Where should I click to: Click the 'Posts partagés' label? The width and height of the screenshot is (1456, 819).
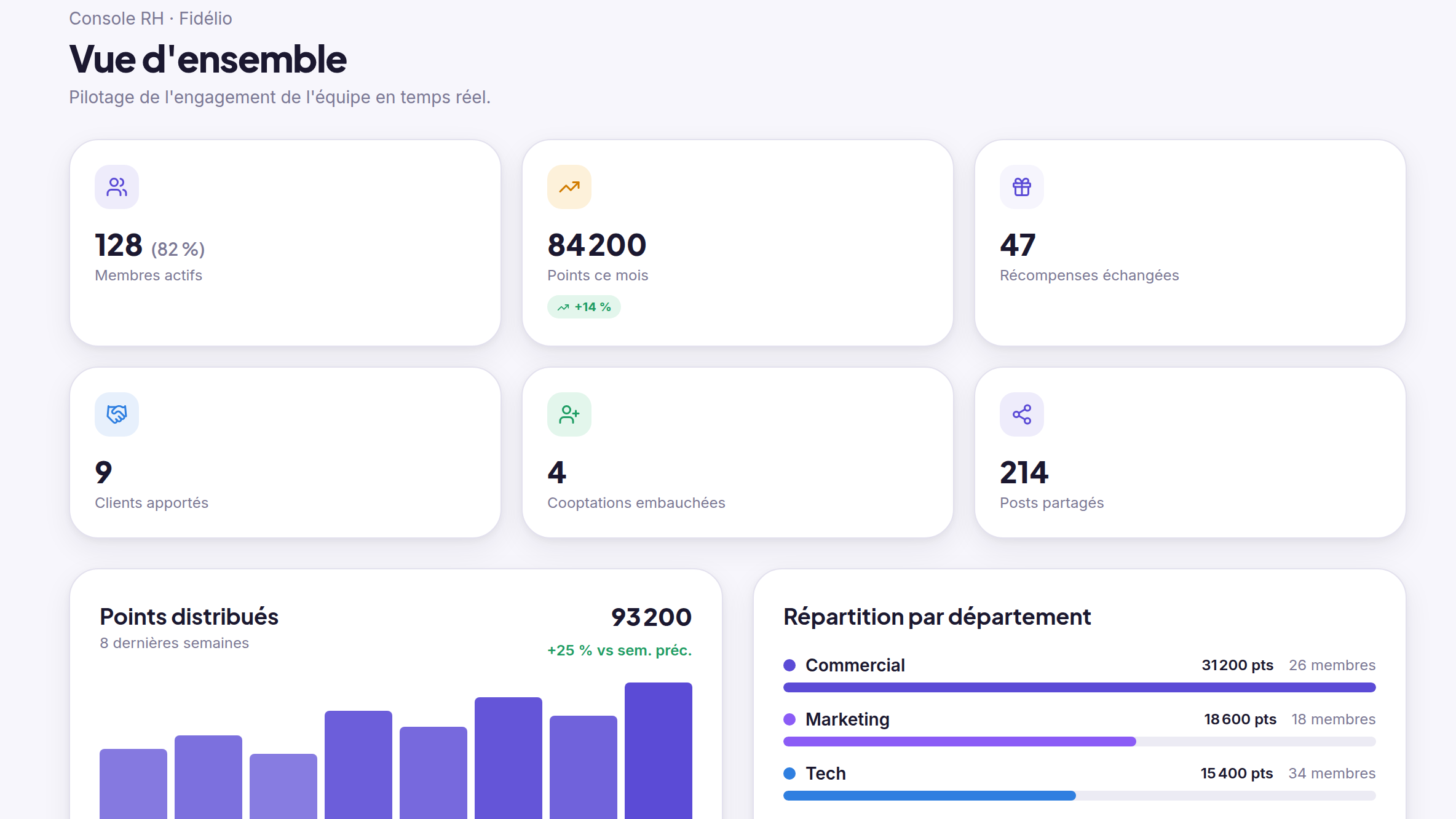pyautogui.click(x=1052, y=503)
